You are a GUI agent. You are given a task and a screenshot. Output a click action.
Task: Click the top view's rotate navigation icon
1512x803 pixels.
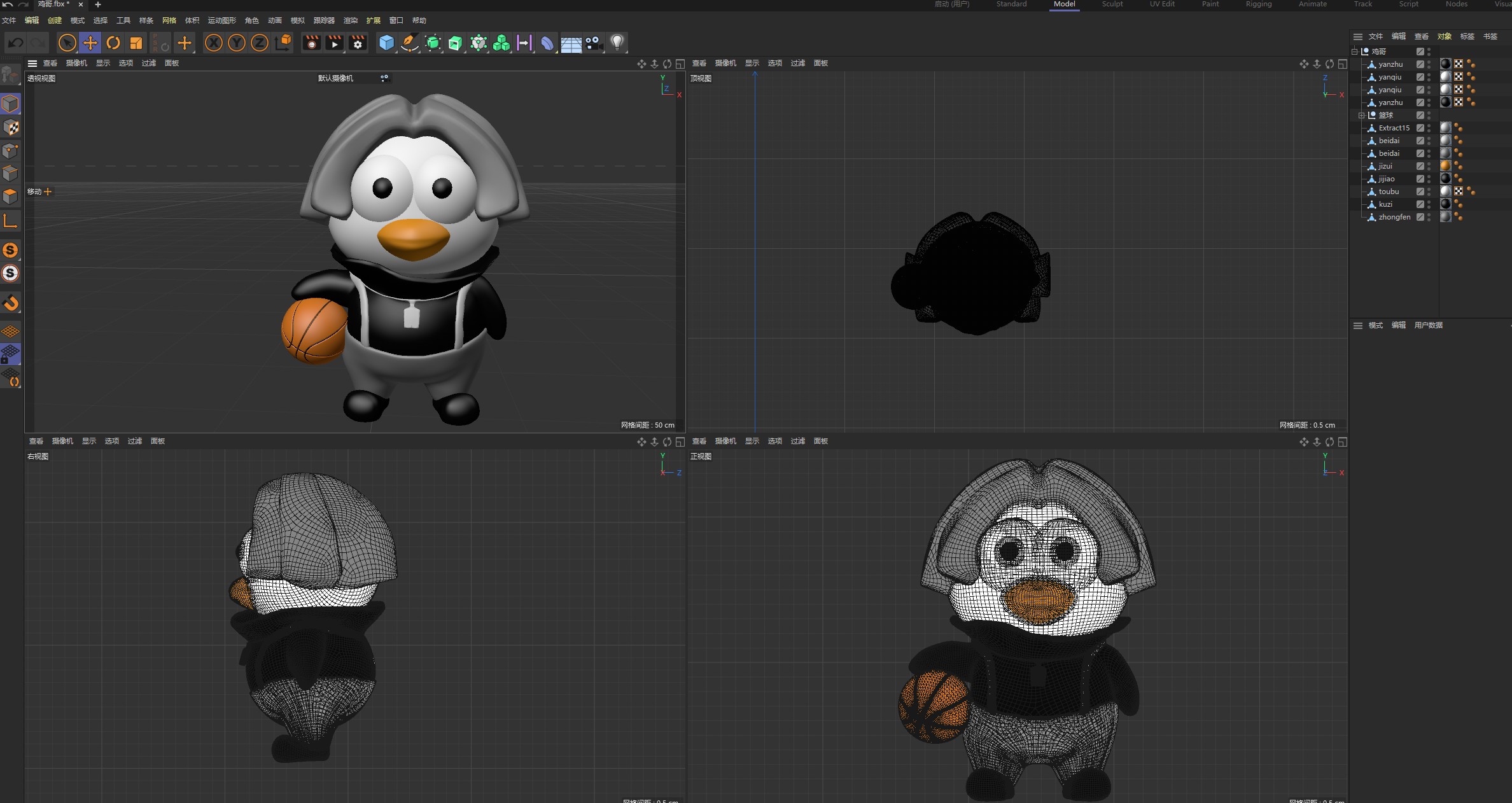(x=1330, y=64)
